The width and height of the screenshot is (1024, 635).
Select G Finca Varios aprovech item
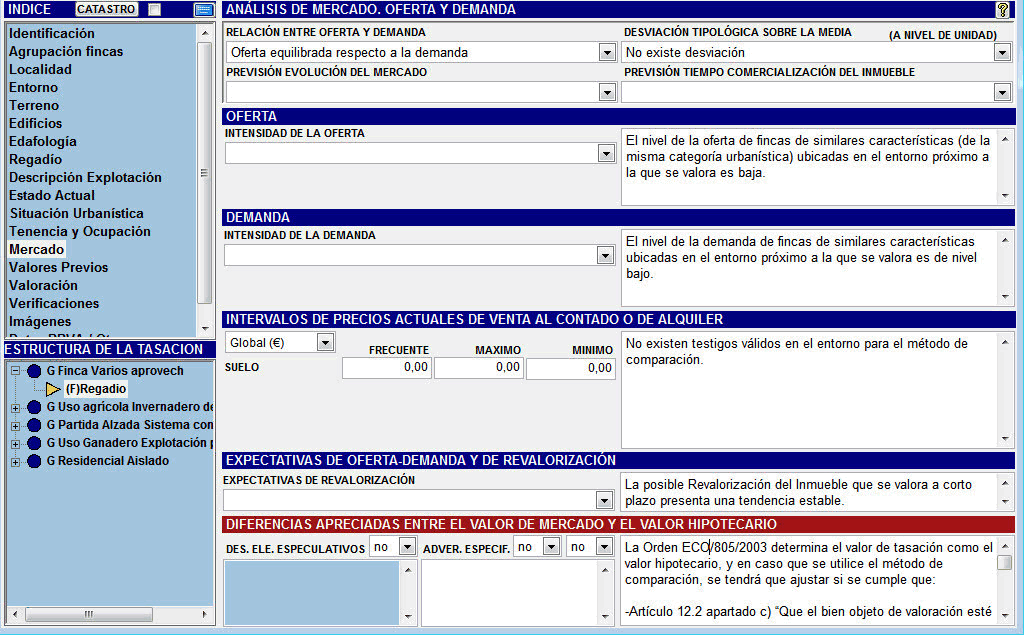pyautogui.click(x=115, y=370)
